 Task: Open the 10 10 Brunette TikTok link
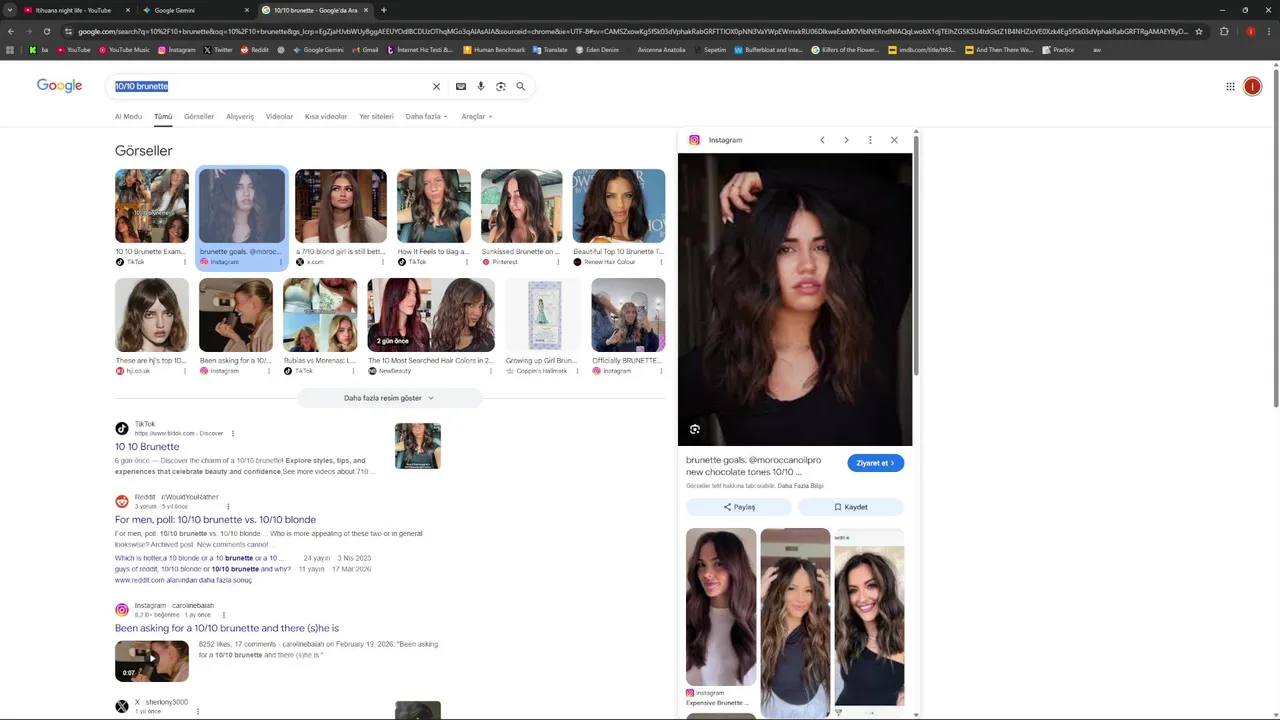(x=147, y=447)
